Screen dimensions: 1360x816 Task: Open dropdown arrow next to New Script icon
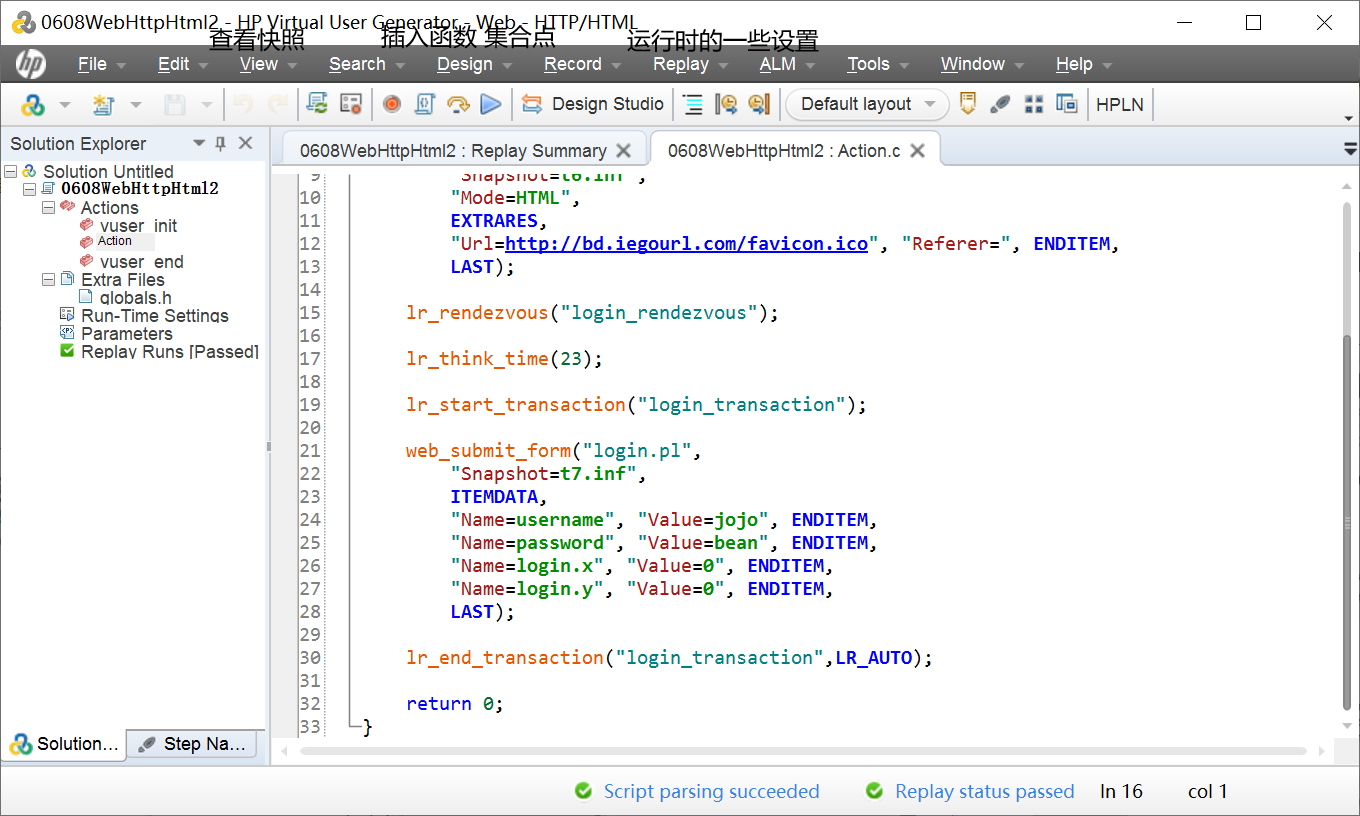point(135,104)
